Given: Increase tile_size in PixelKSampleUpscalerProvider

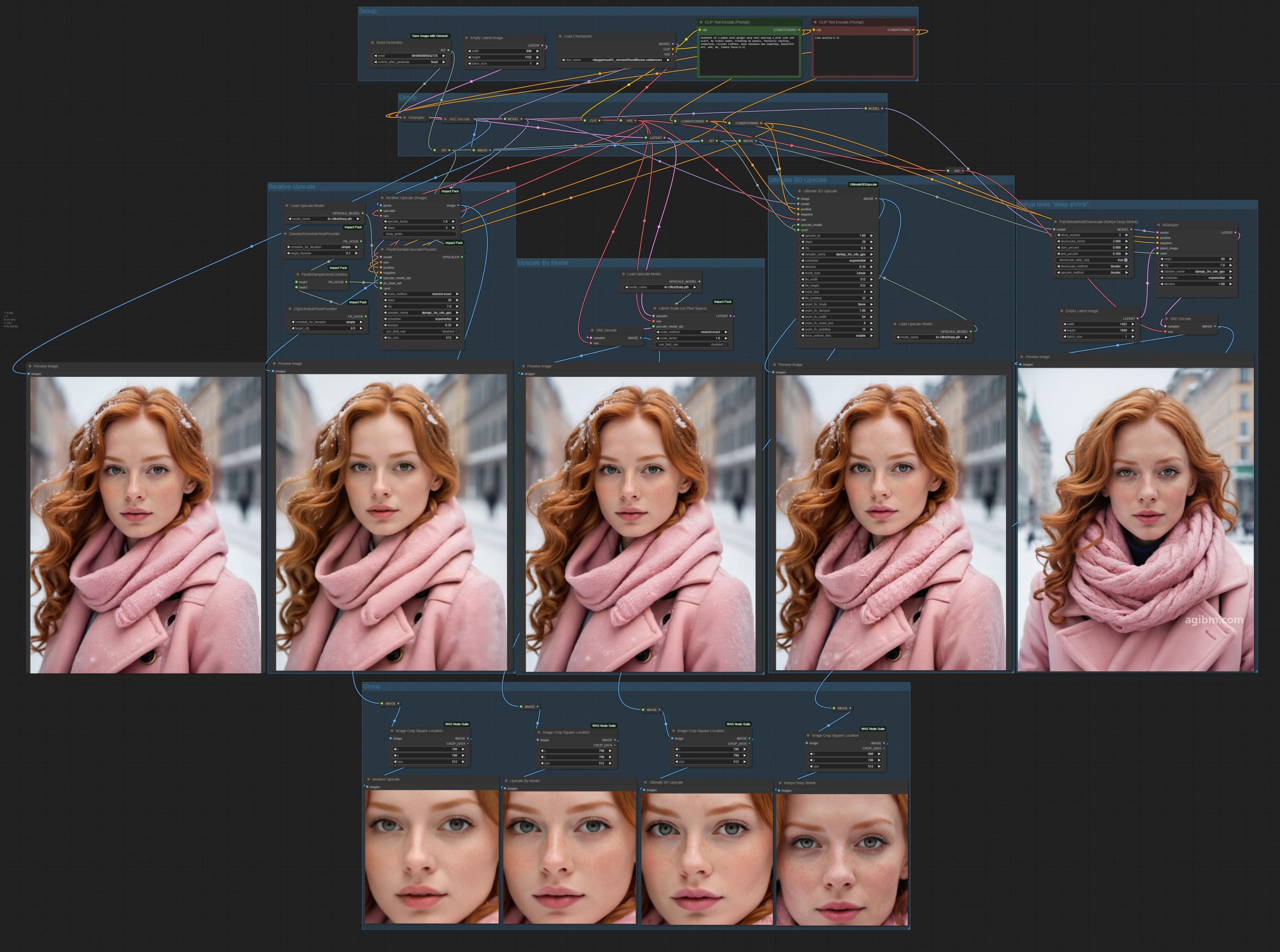Looking at the screenshot, I should point(457,338).
